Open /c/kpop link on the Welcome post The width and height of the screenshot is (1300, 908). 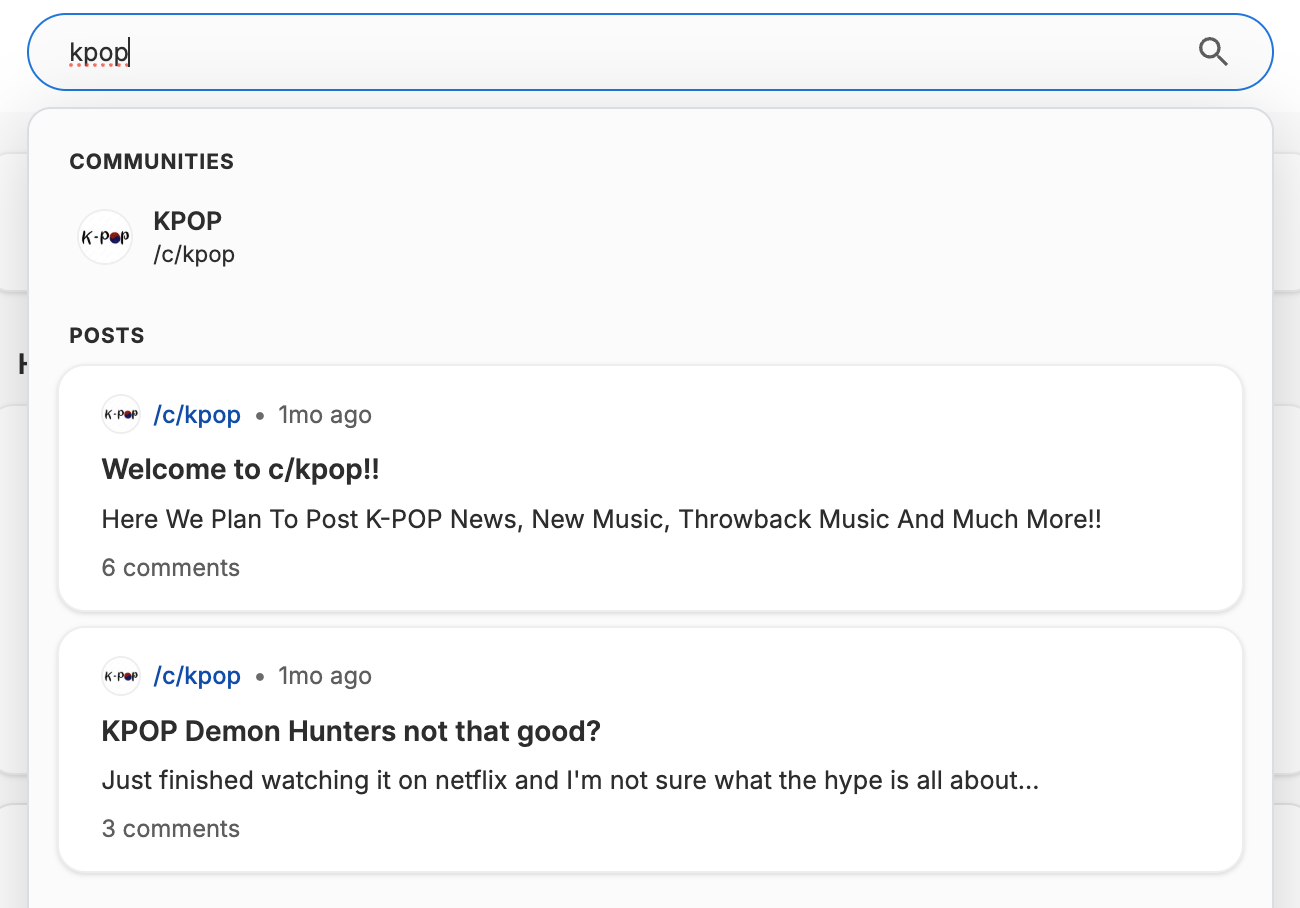[197, 415]
